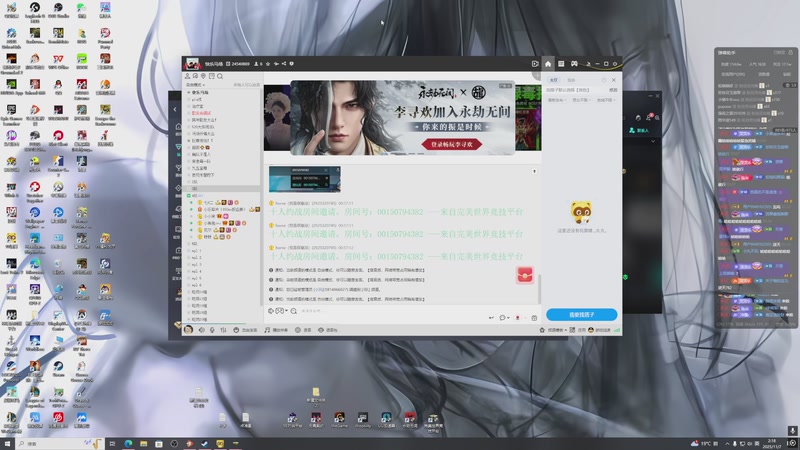
Task: Collapse the root channel 快乐马络
Action: [188, 92]
